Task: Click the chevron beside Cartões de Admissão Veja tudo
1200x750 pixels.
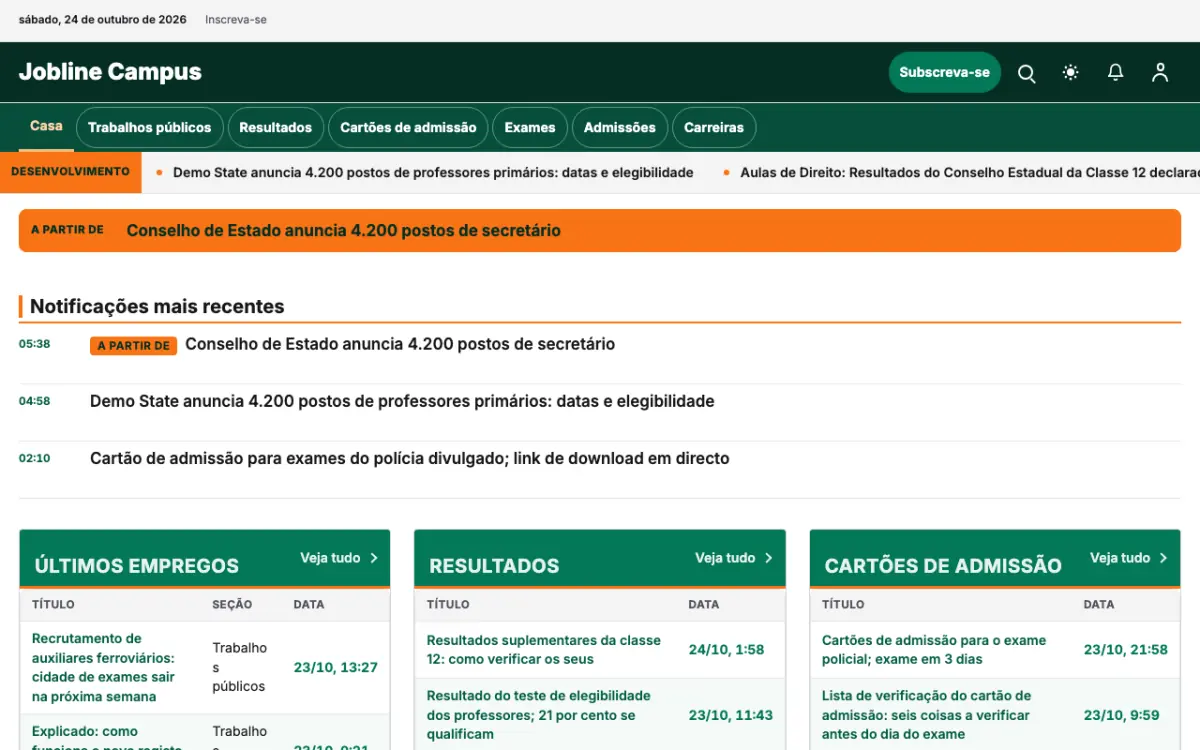Action: point(1164,558)
